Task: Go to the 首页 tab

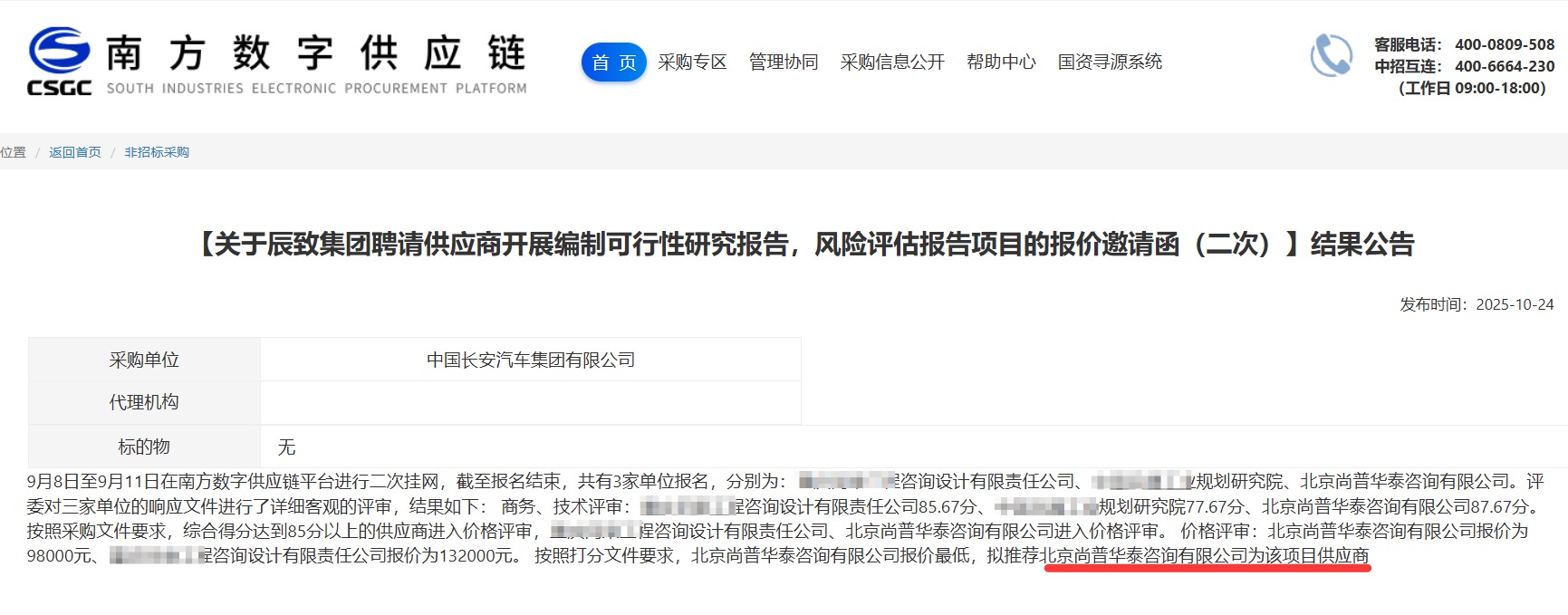Action: 613,62
